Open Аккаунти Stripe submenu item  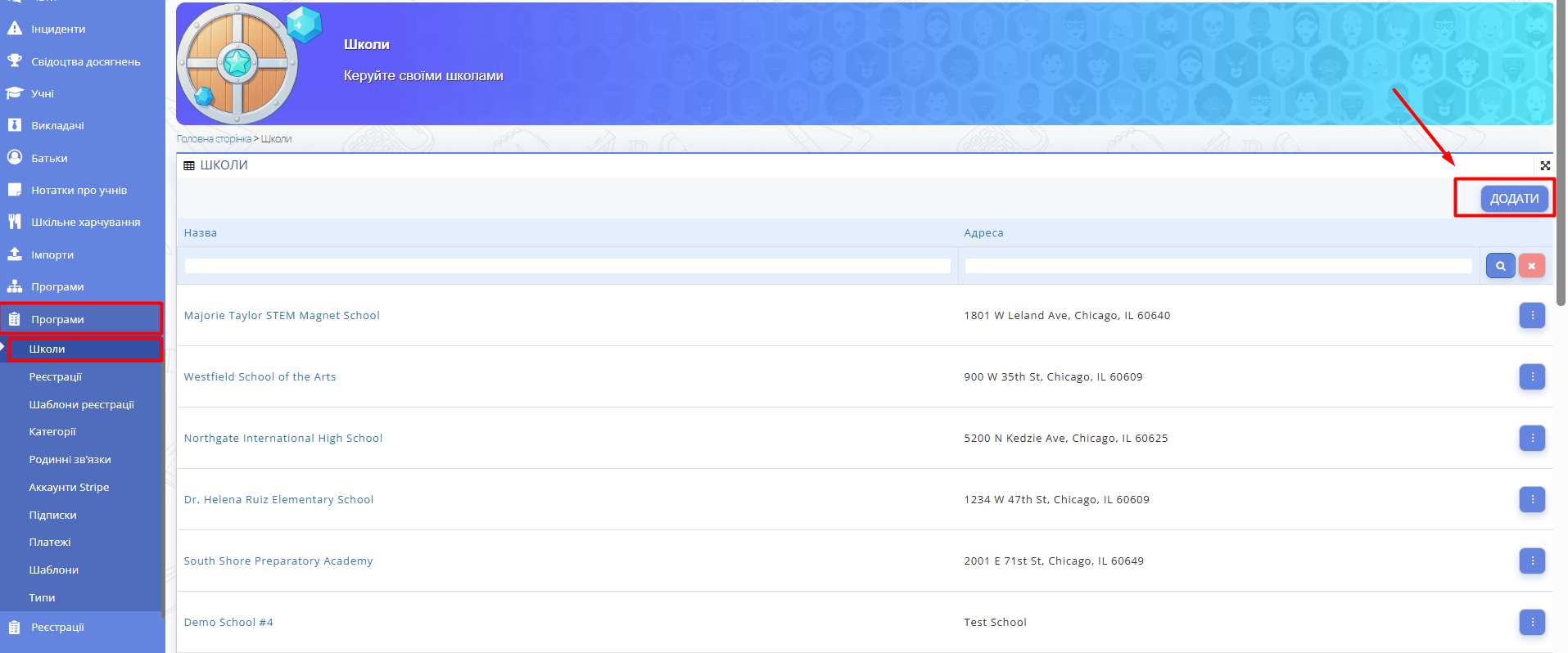tap(69, 488)
